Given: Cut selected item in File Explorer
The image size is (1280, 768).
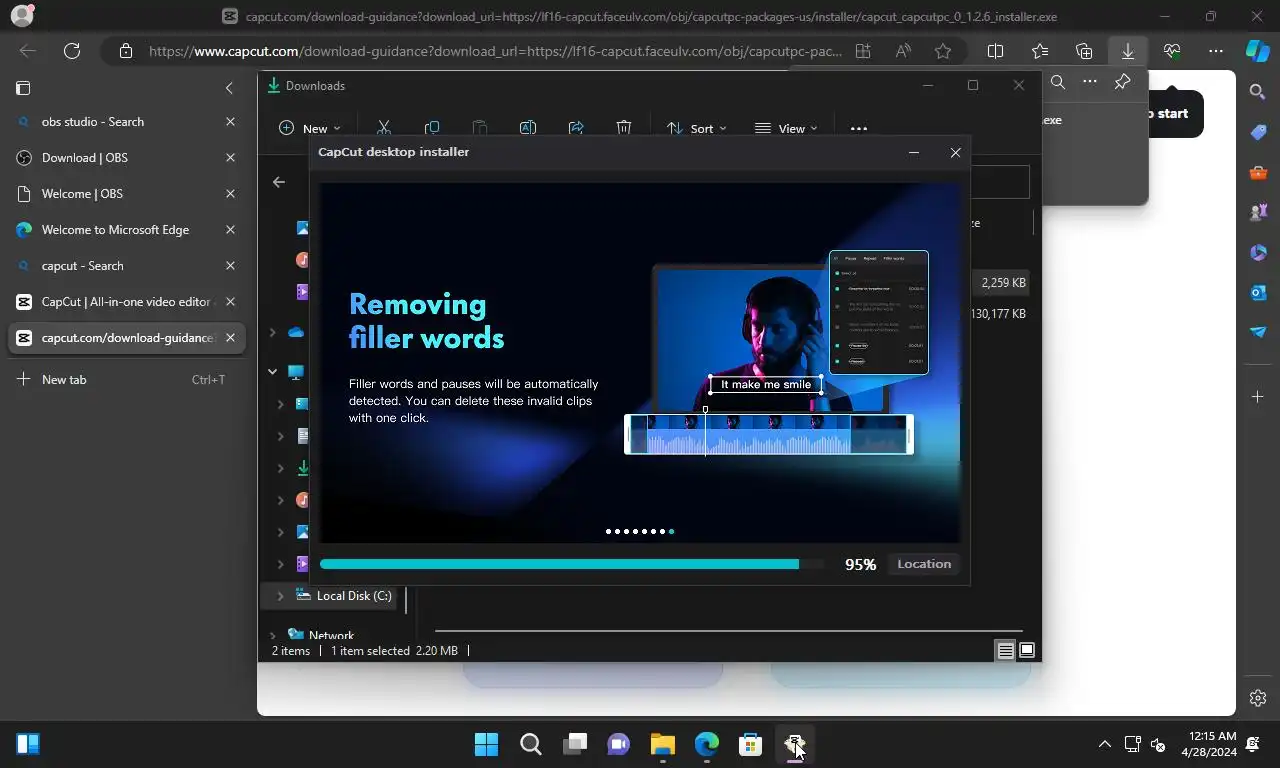Looking at the screenshot, I should [x=383, y=128].
